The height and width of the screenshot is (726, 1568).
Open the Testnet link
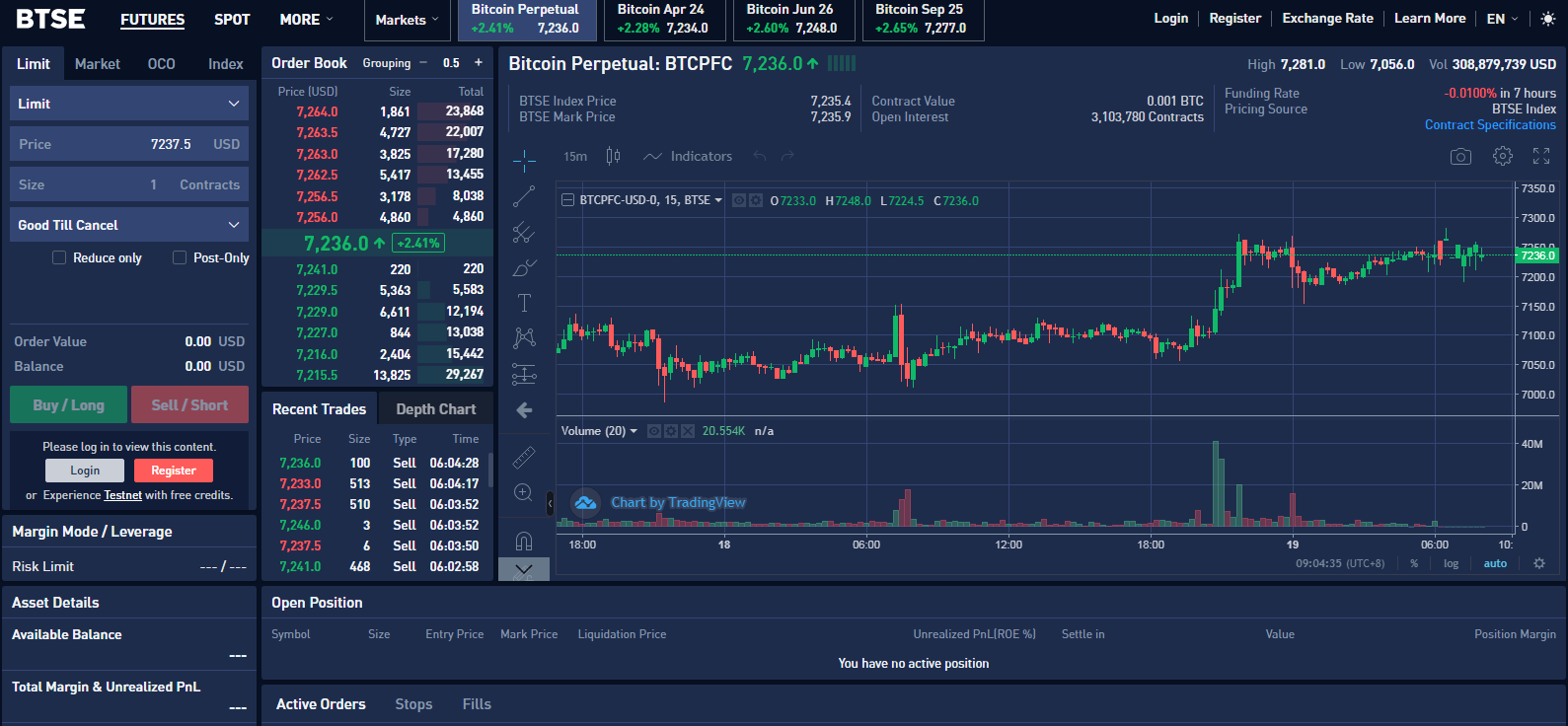click(x=123, y=495)
